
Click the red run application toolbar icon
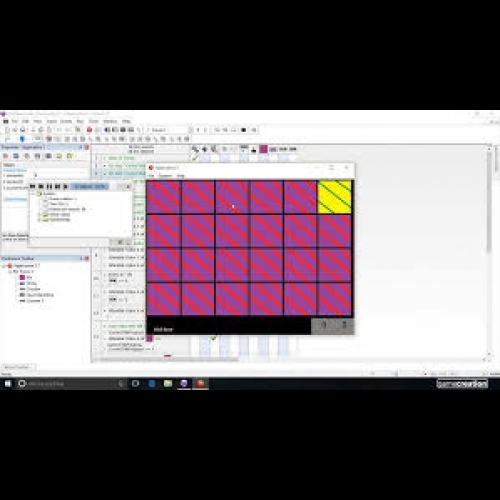click(89, 130)
